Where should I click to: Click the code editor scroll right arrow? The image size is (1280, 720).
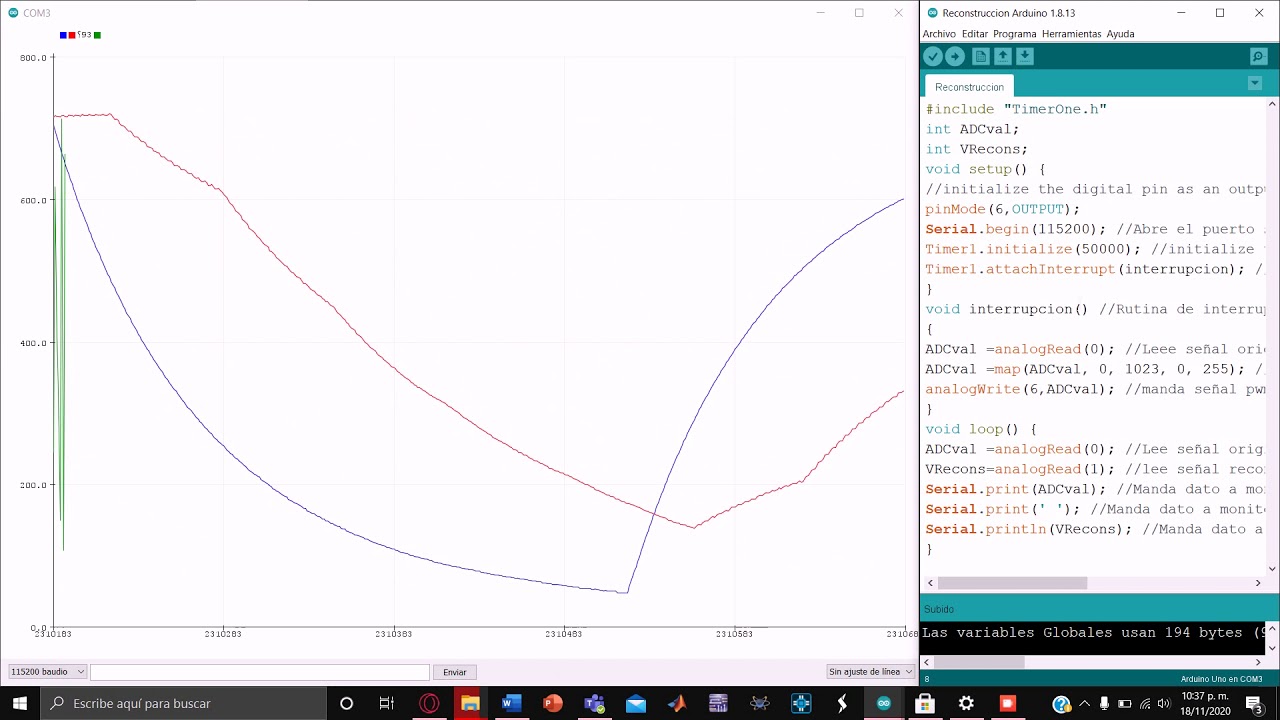point(1258,583)
